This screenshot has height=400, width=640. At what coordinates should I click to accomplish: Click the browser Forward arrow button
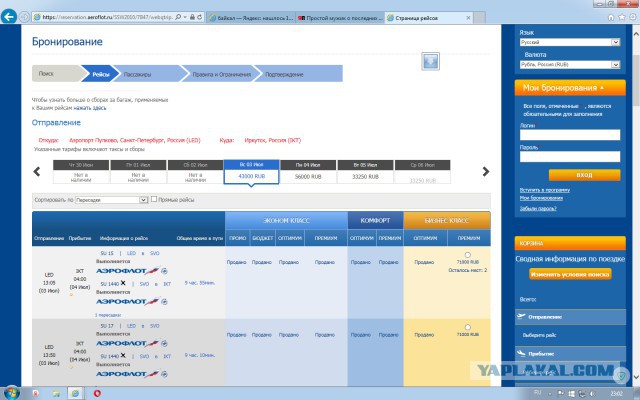pos(24,17)
